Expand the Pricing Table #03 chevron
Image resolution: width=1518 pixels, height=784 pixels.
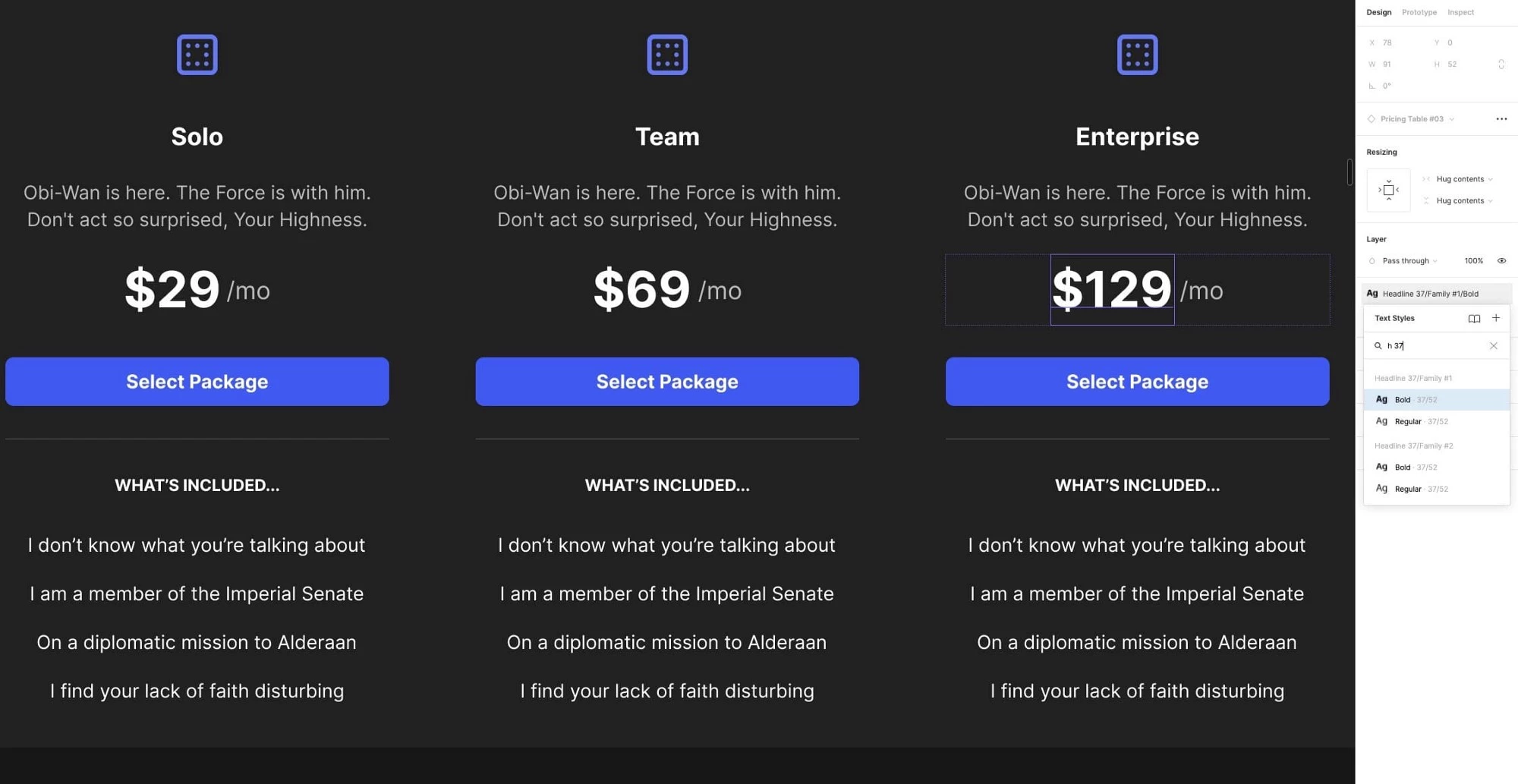coord(1451,119)
